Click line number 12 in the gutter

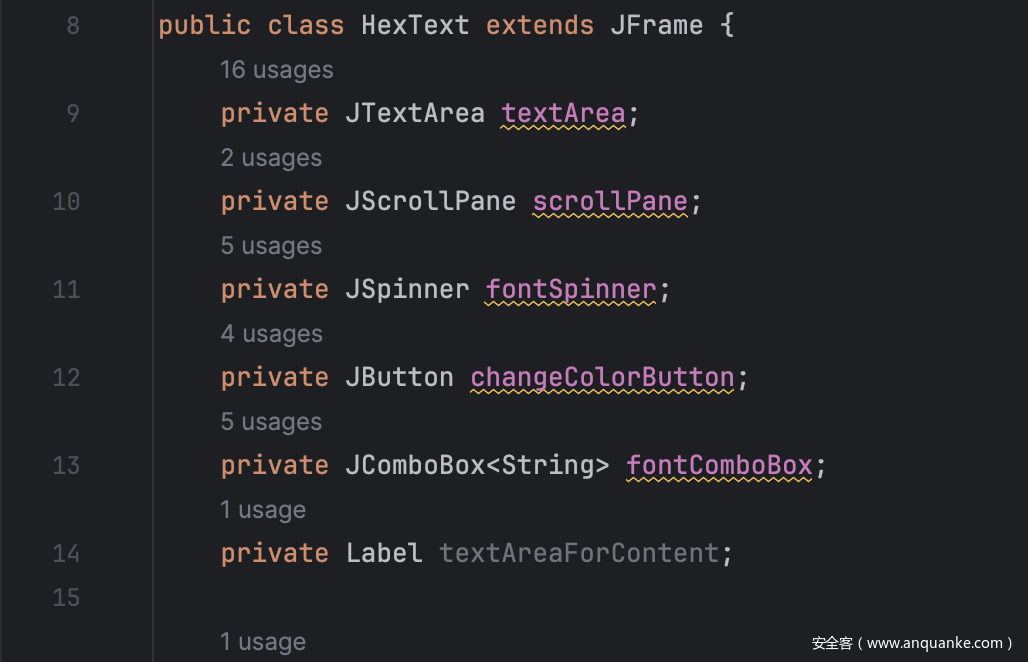(66, 377)
